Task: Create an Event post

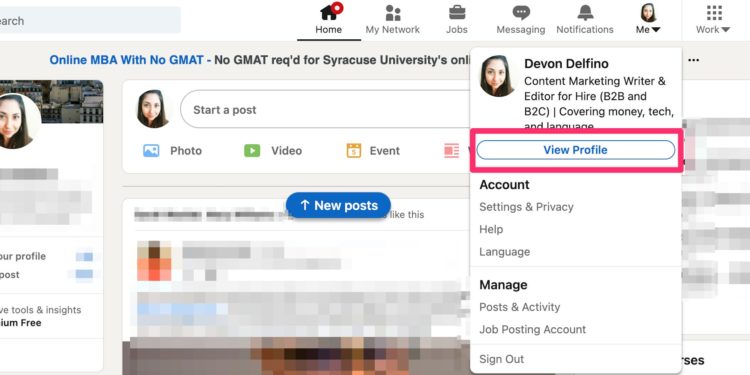Action: coord(373,151)
